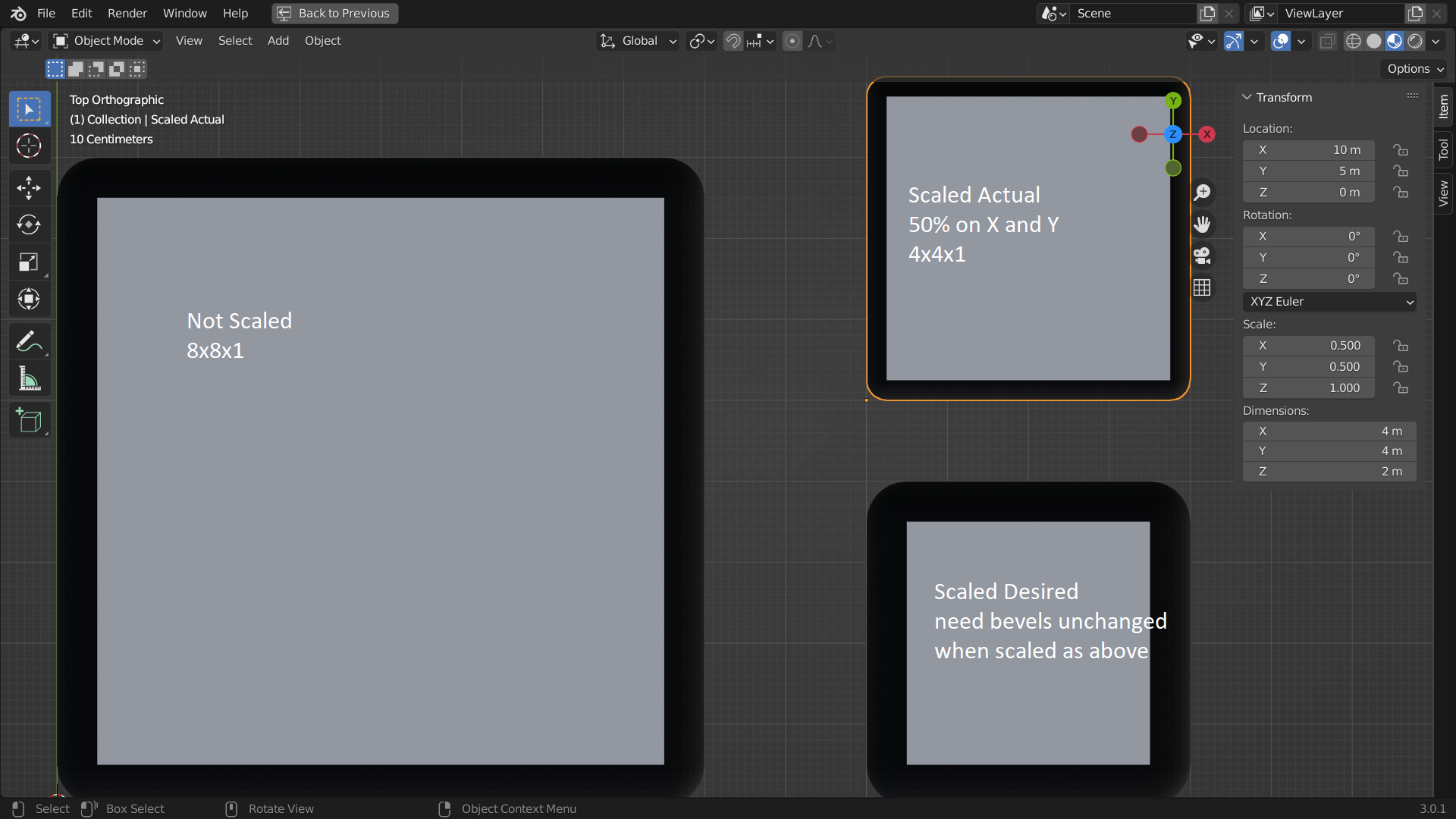
Task: Edit the Location X field
Action: coord(1309,150)
